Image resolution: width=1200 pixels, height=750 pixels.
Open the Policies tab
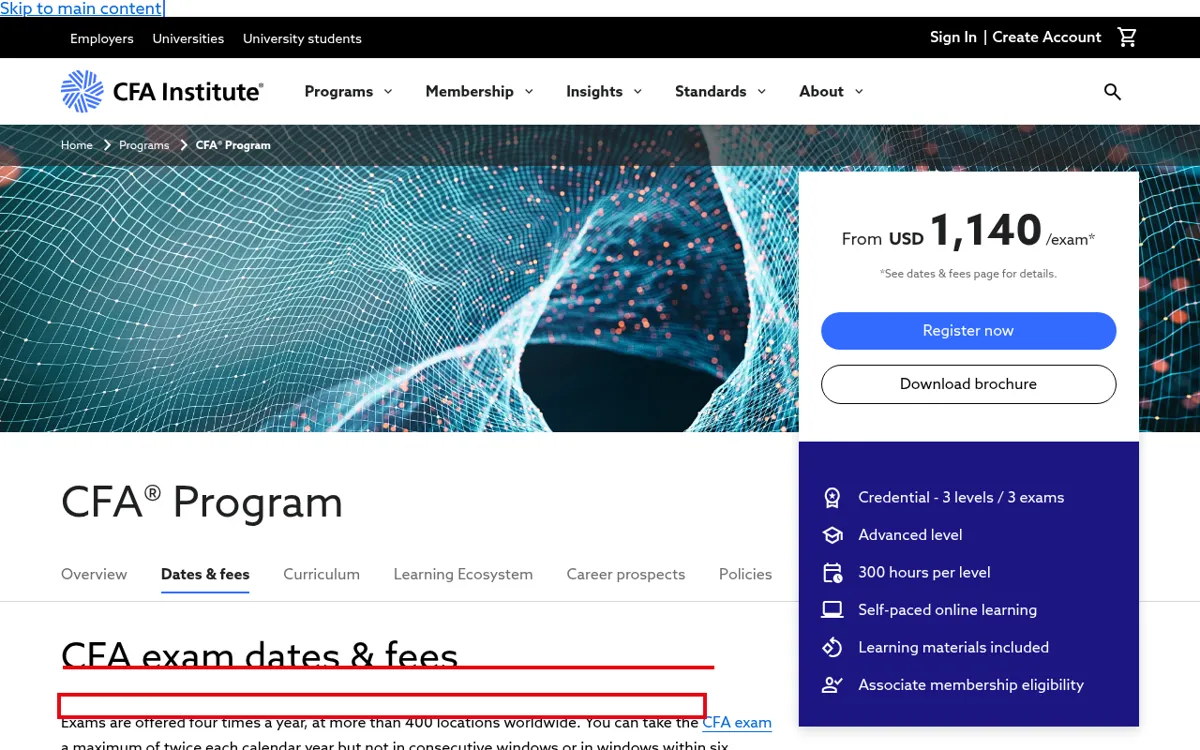(x=745, y=574)
